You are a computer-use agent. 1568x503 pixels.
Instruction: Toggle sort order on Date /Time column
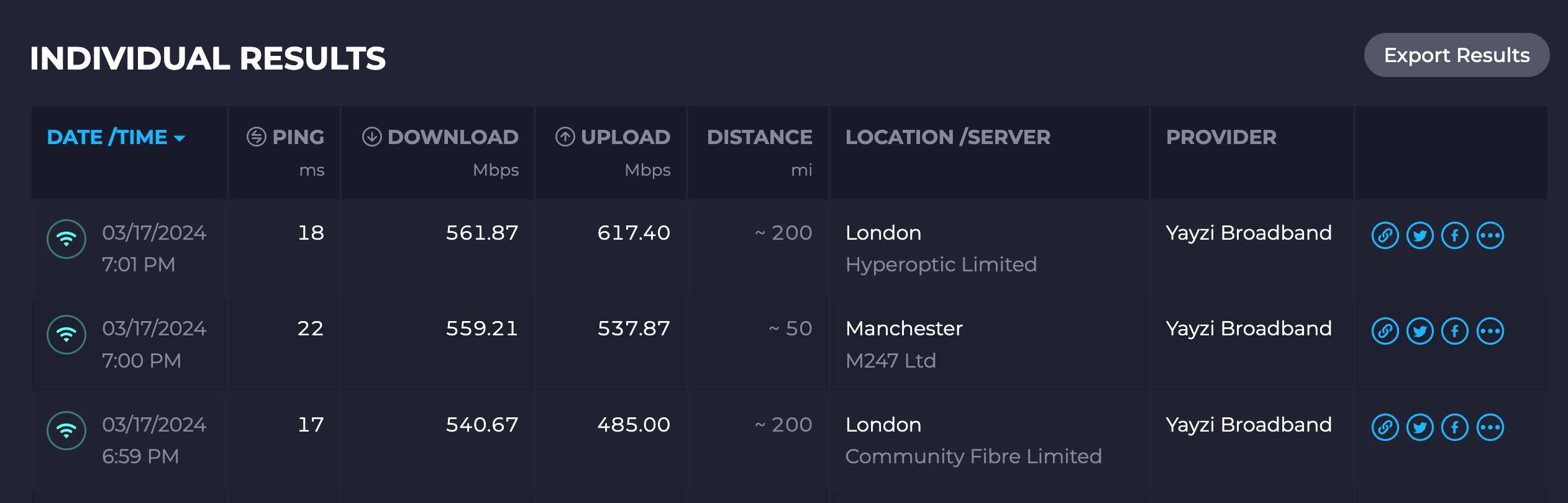pos(116,137)
